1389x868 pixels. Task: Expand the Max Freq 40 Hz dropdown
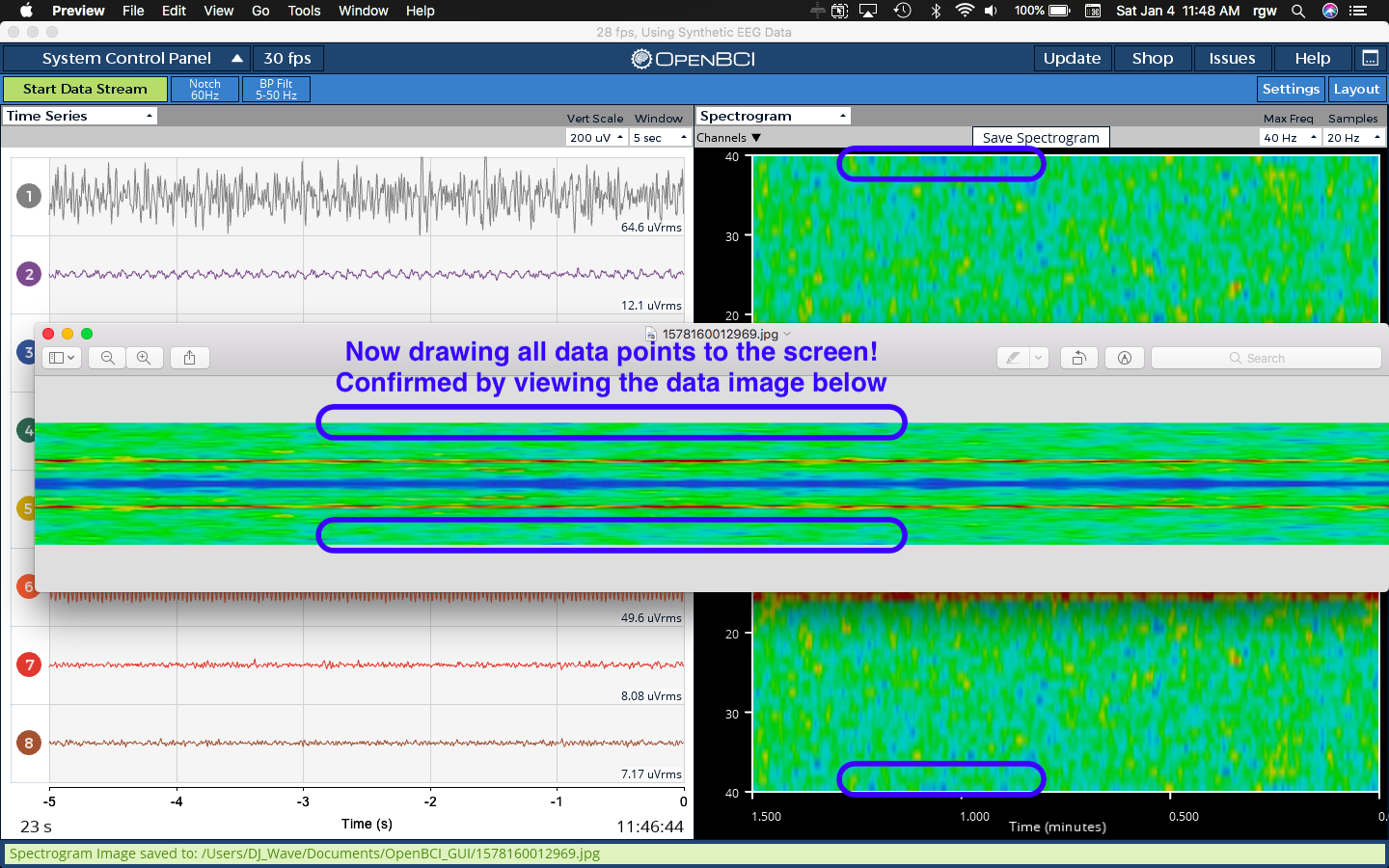(1290, 137)
